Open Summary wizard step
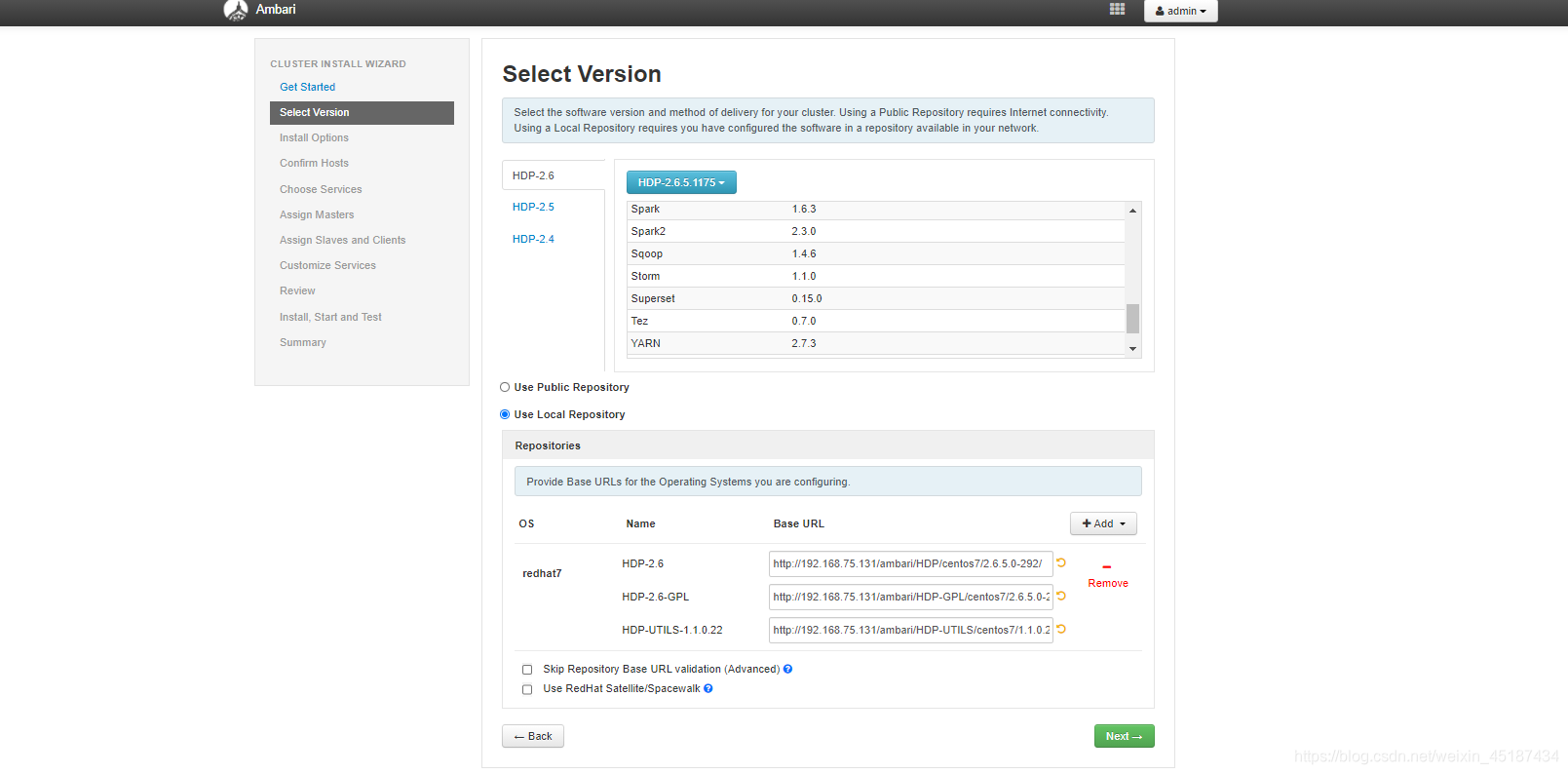Image resolution: width=1568 pixels, height=774 pixels. click(x=303, y=342)
